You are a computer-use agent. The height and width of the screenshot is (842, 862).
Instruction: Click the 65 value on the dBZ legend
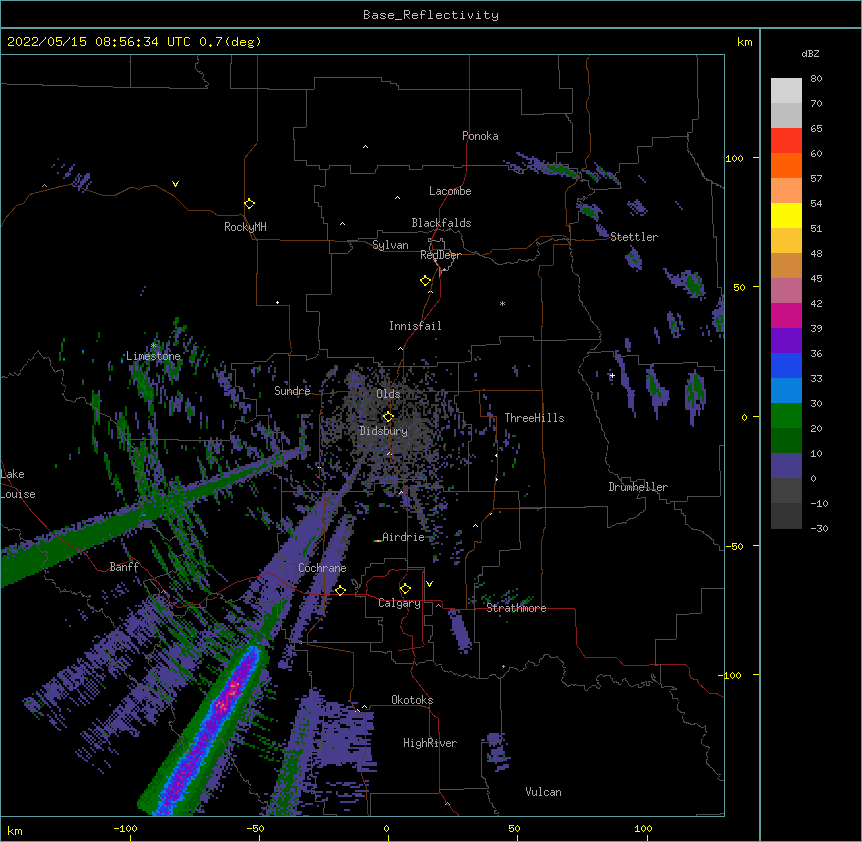tap(816, 129)
